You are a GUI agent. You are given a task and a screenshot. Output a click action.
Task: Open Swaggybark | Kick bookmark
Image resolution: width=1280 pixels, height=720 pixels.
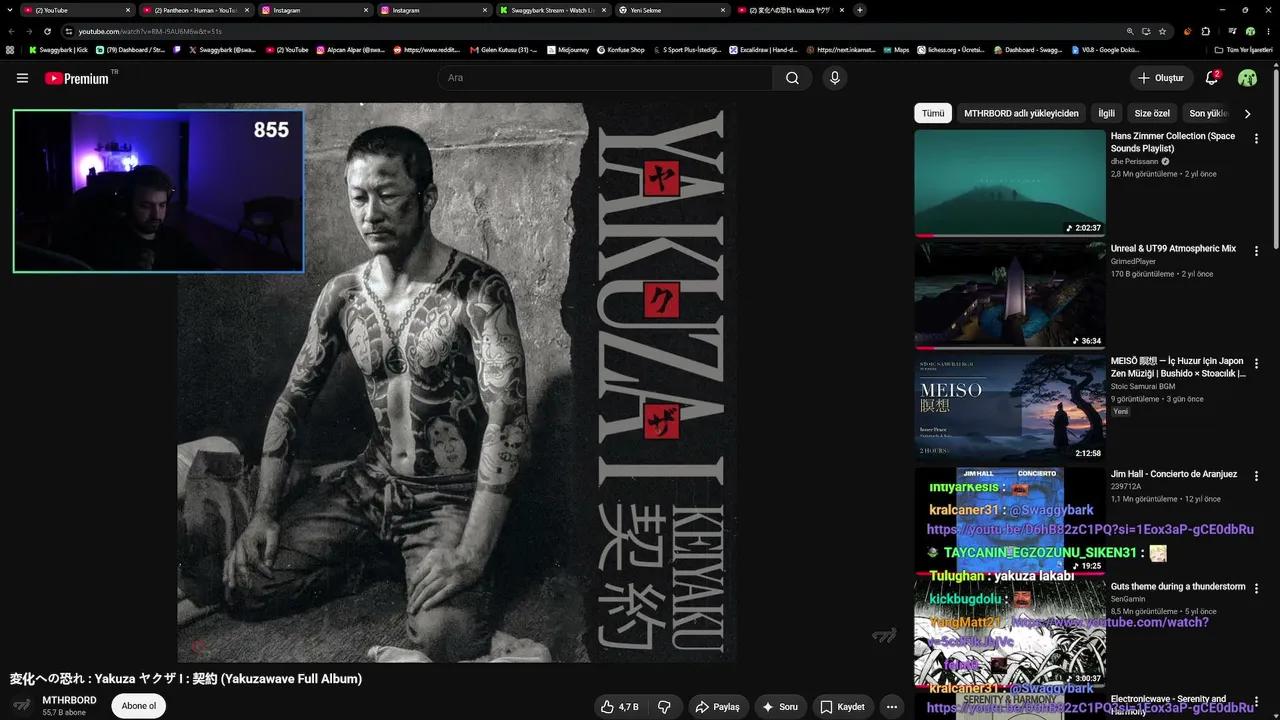tap(58, 49)
